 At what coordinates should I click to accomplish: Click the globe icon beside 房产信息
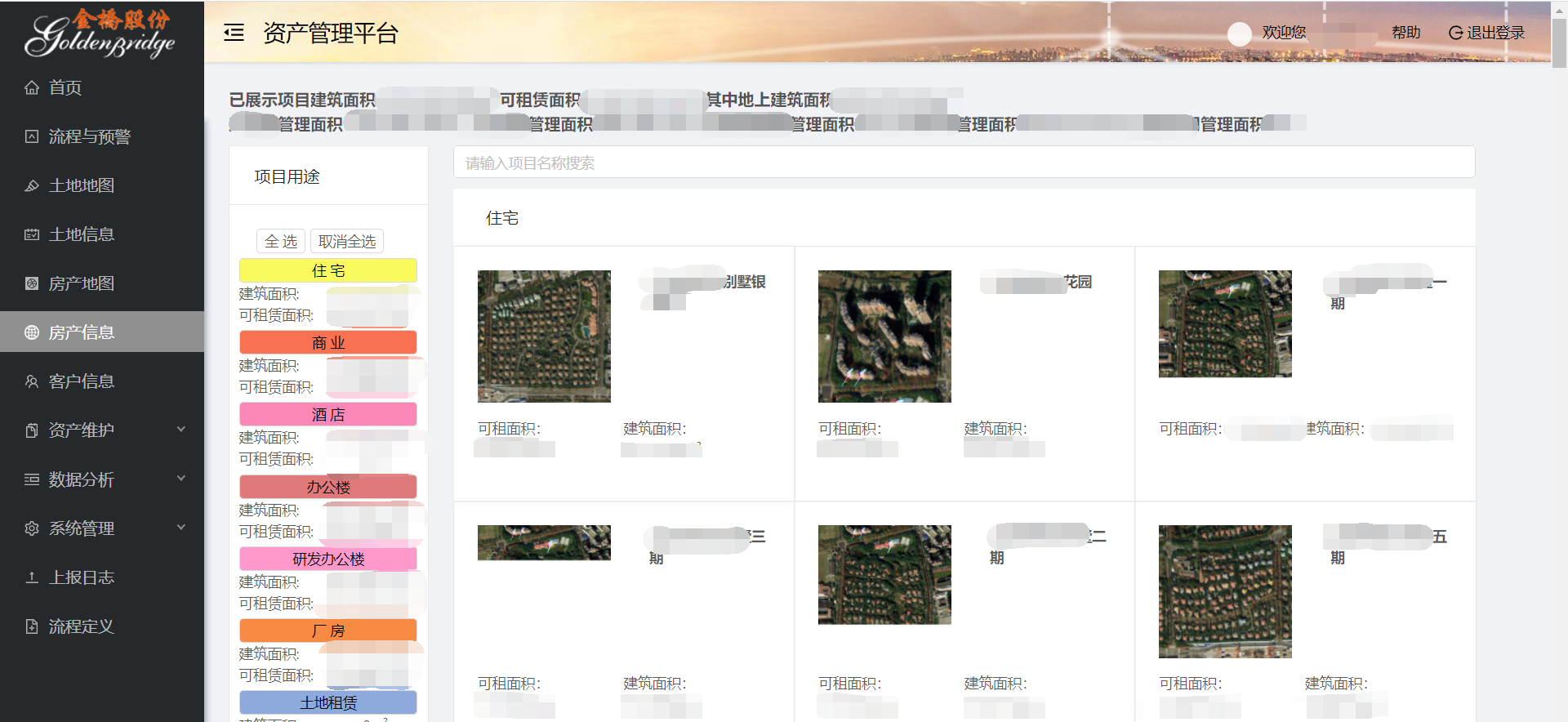(x=32, y=332)
